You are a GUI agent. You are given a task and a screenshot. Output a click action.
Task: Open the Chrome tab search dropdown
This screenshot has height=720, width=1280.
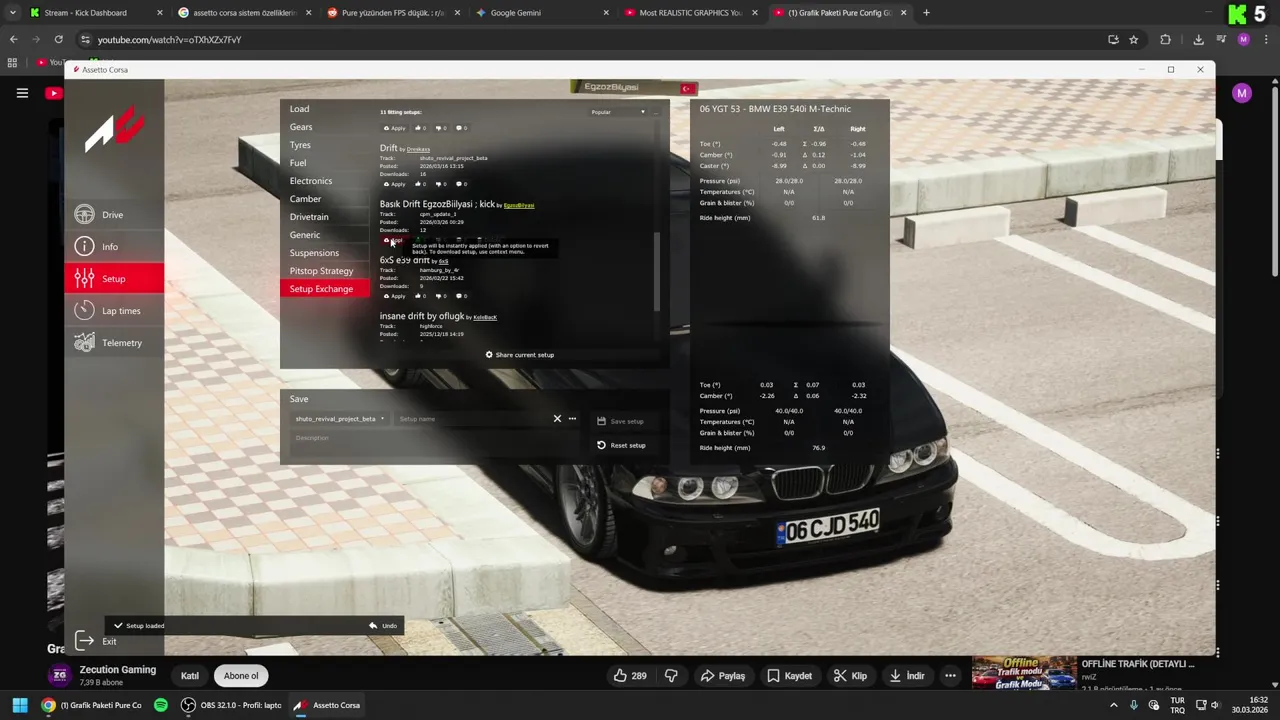(x=13, y=13)
